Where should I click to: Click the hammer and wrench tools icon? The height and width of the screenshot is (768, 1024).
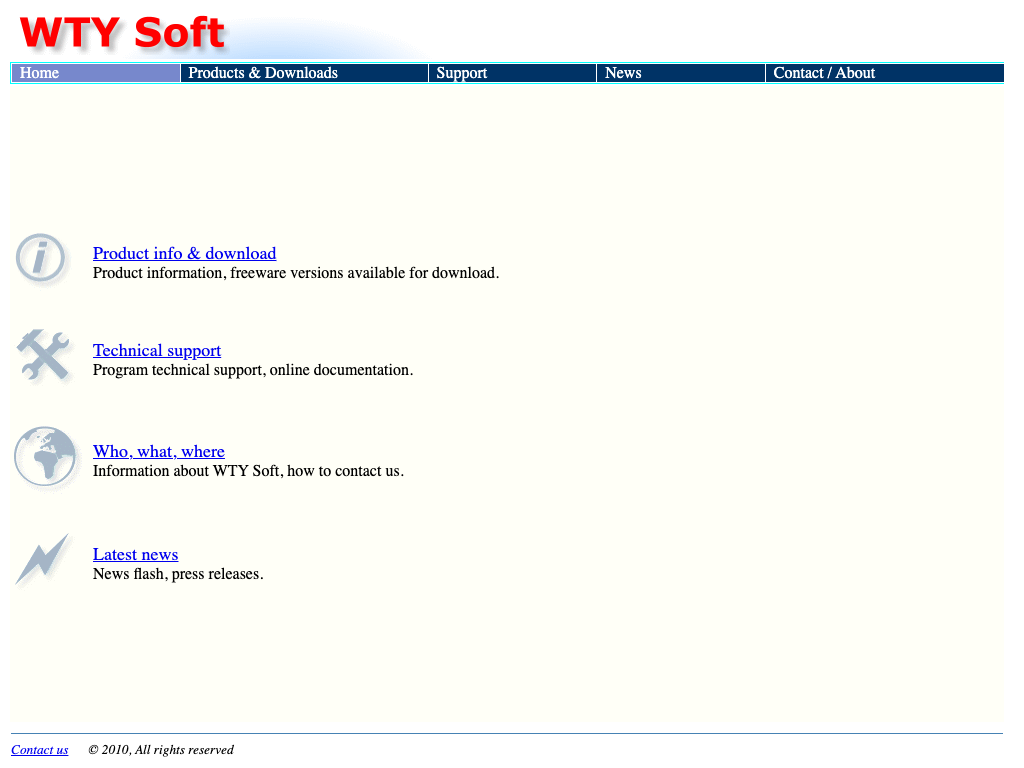(x=44, y=355)
